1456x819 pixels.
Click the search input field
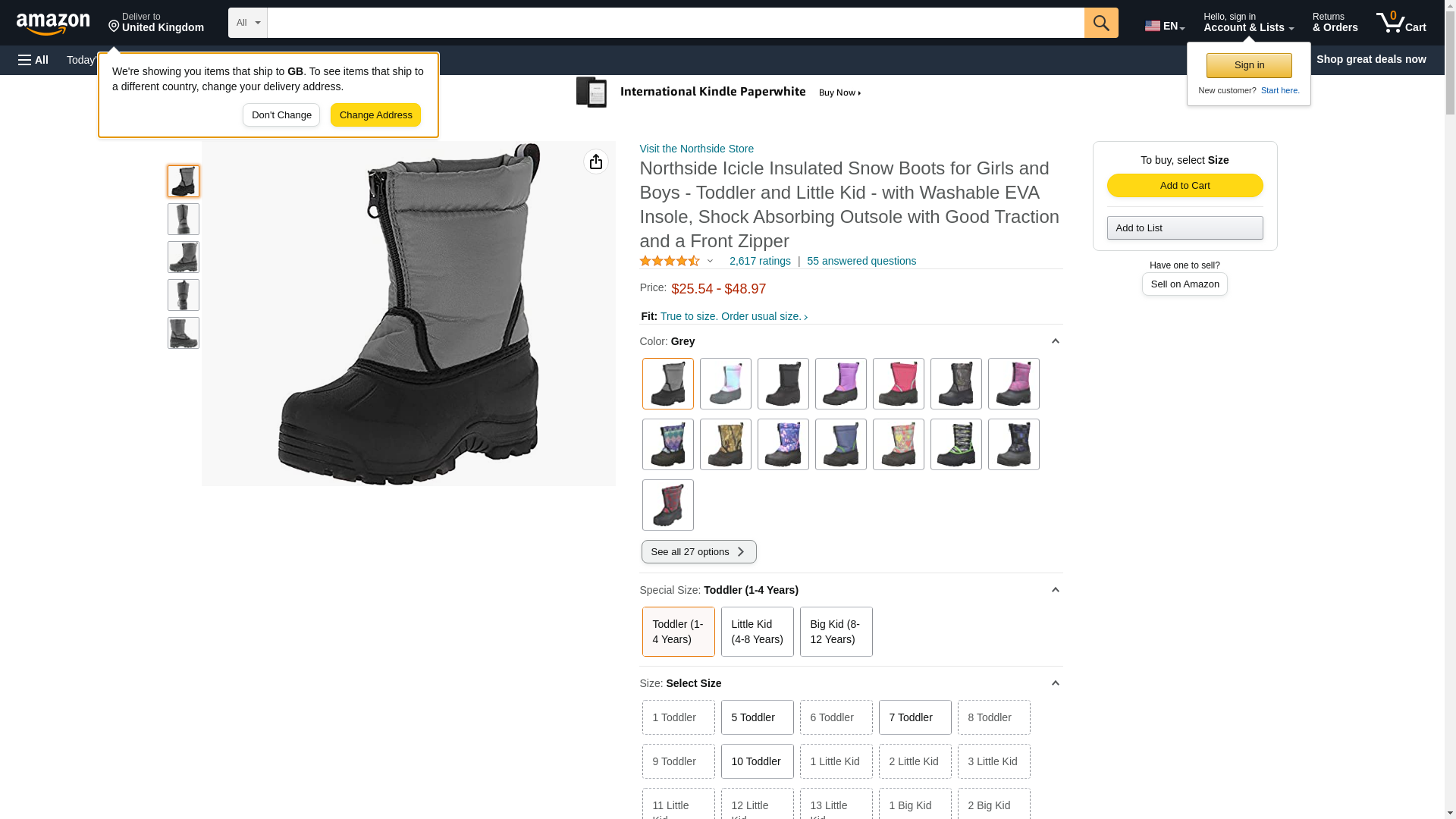675,23
